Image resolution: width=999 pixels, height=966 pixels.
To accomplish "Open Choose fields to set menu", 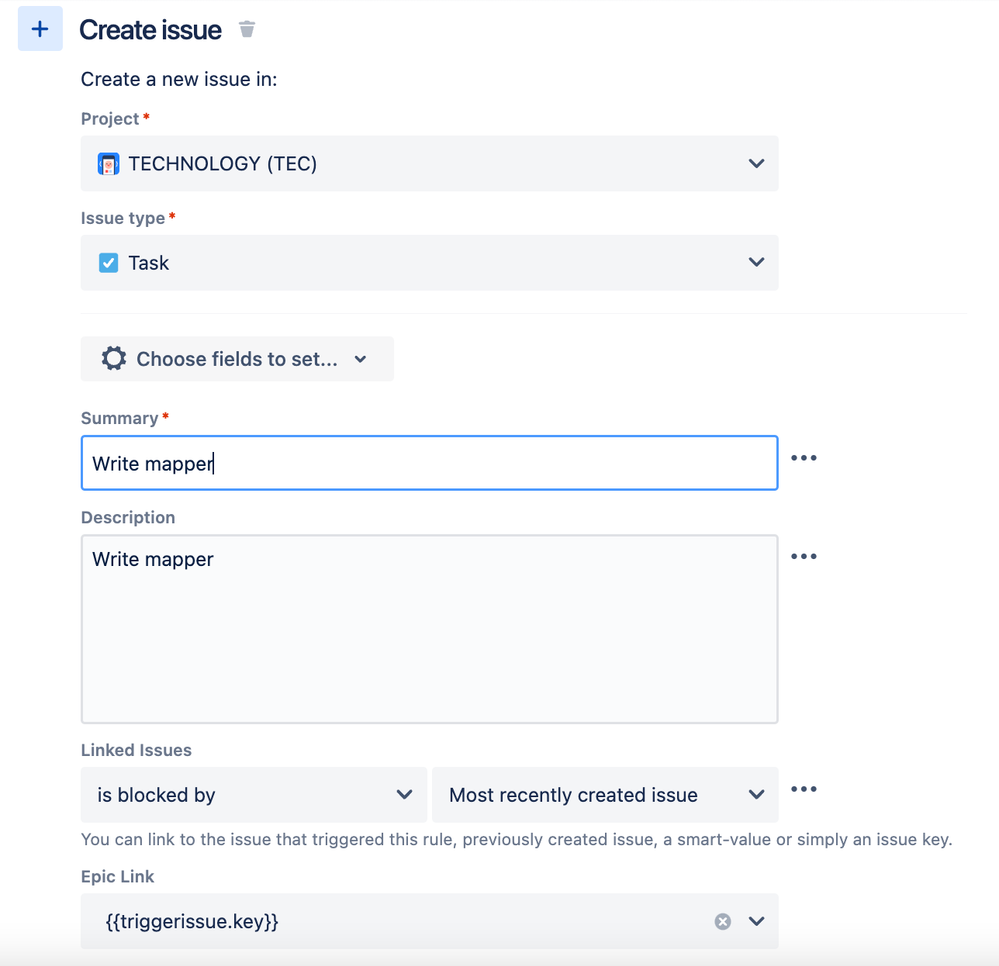I will 237,359.
